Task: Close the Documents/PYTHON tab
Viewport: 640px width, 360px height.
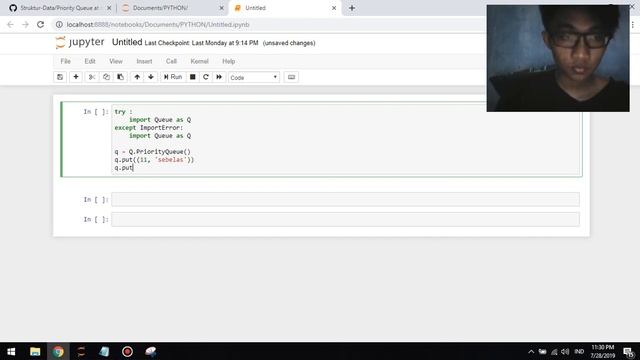Action: [x=221, y=8]
